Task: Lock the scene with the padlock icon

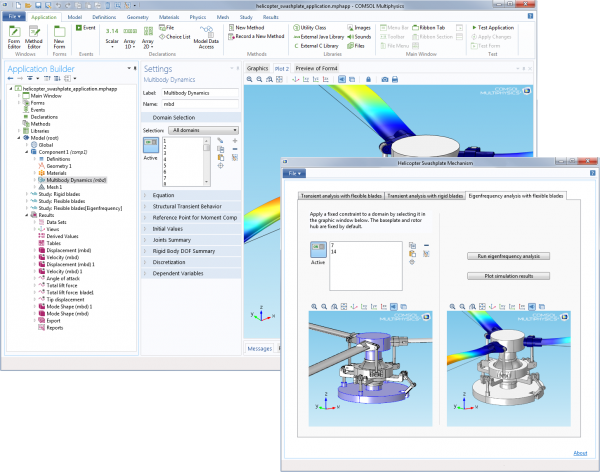Action: coord(368,79)
